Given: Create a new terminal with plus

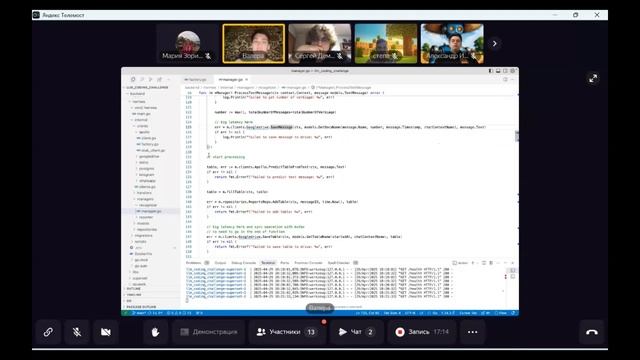Looking at the screenshot, I should 473,263.
